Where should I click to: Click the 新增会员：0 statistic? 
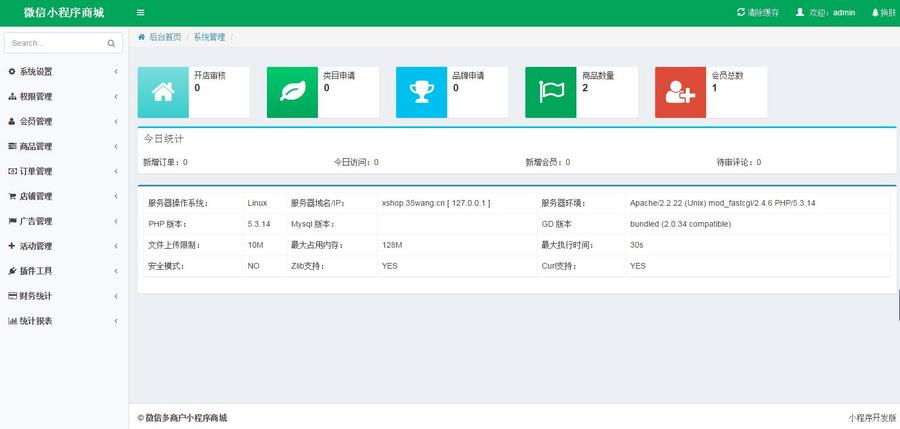[x=548, y=163]
